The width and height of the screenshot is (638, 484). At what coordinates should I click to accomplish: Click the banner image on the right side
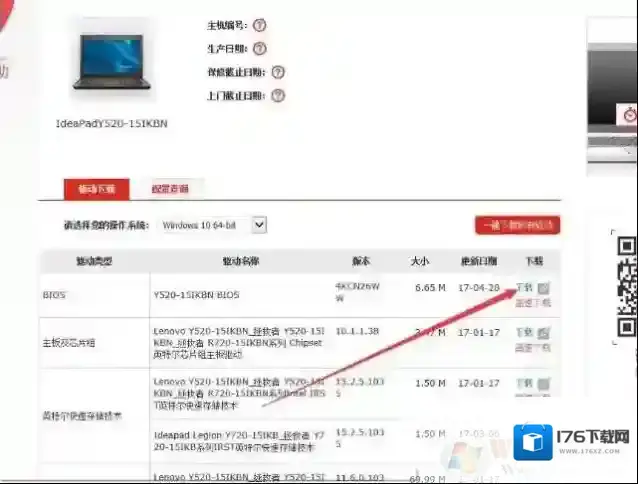612,98
